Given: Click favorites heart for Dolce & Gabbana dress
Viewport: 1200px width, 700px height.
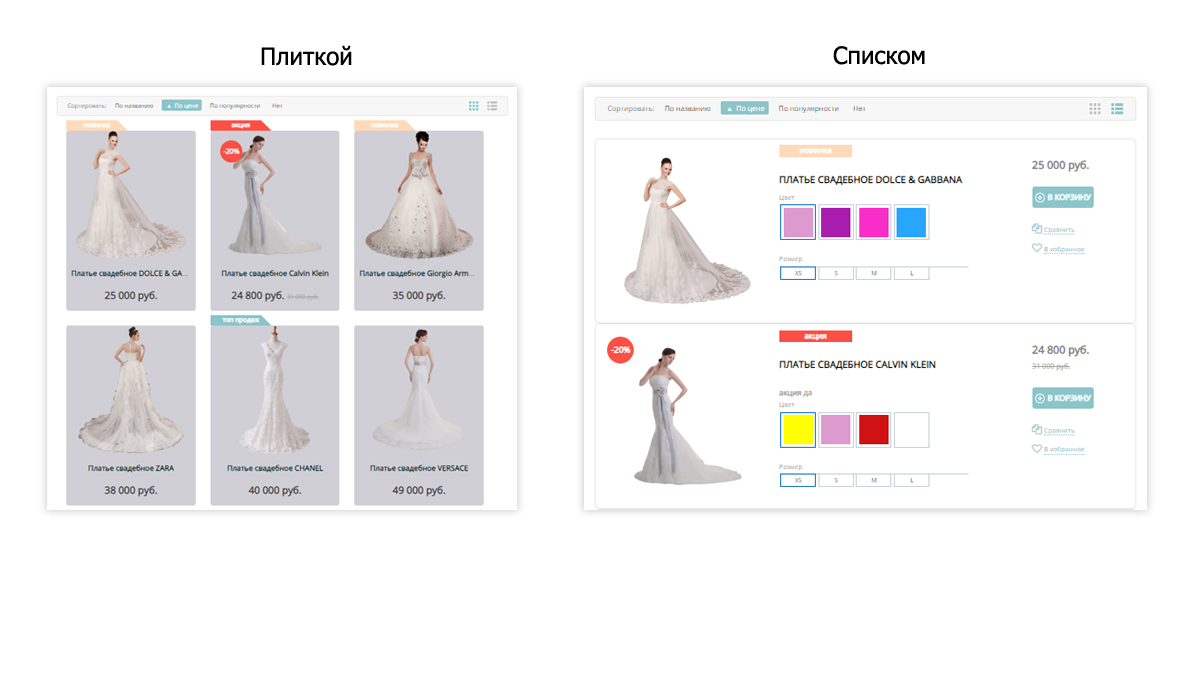Looking at the screenshot, I should [x=1037, y=248].
